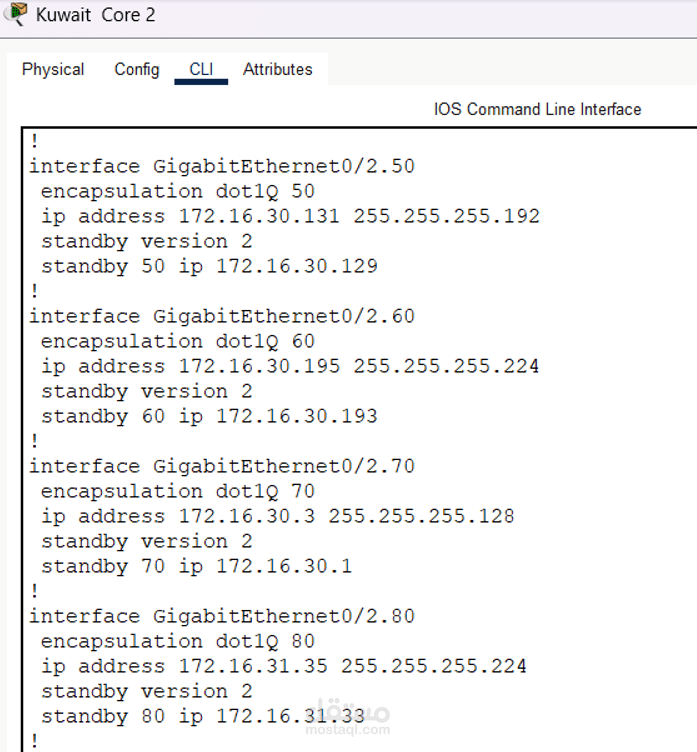Click the standby 60 ip 172.16.30.193 line
The height and width of the screenshot is (752, 697).
[210, 417]
